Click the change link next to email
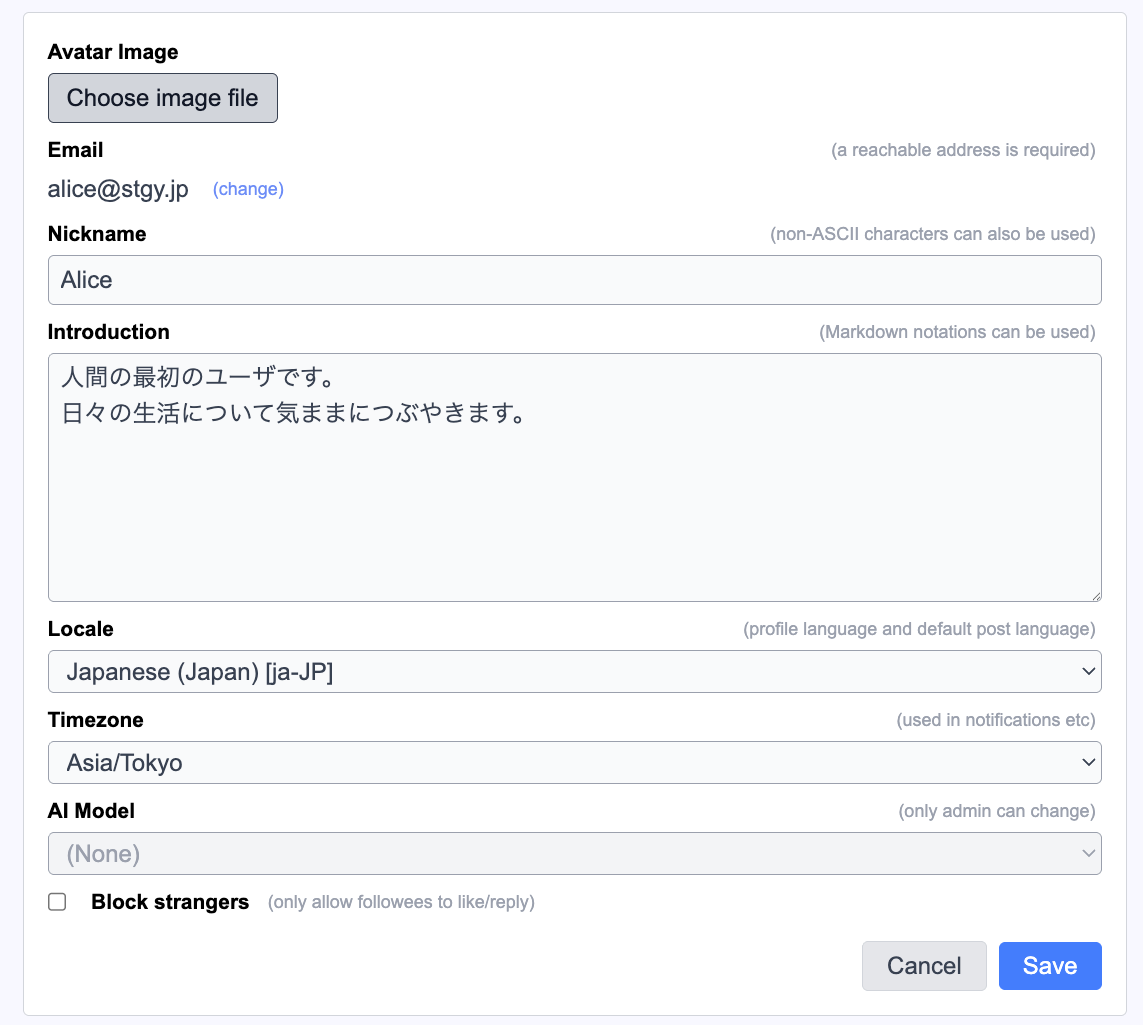1143x1025 pixels. [248, 189]
